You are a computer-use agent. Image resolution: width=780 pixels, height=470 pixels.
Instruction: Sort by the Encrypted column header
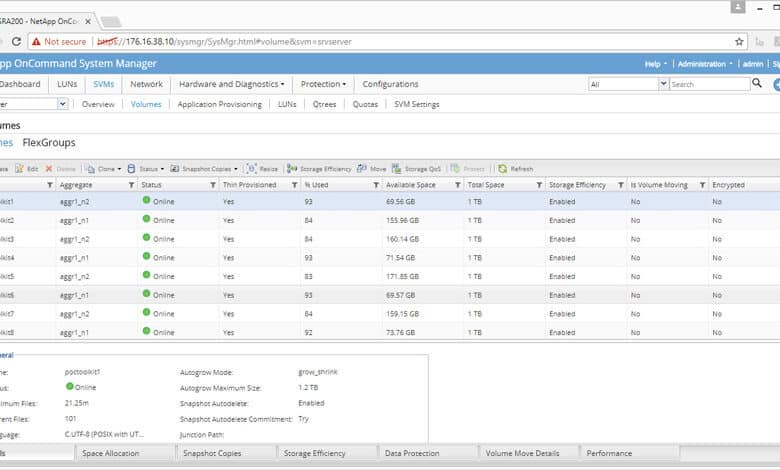point(728,185)
